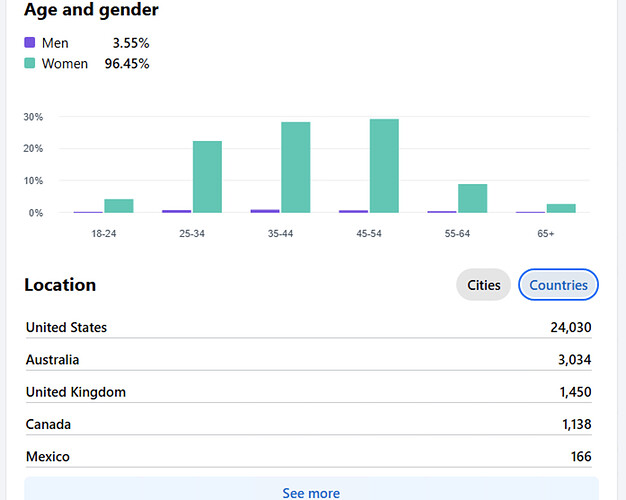The height and width of the screenshot is (500, 626).
Task: Click the green Women legend swatch
Action: (30, 63)
